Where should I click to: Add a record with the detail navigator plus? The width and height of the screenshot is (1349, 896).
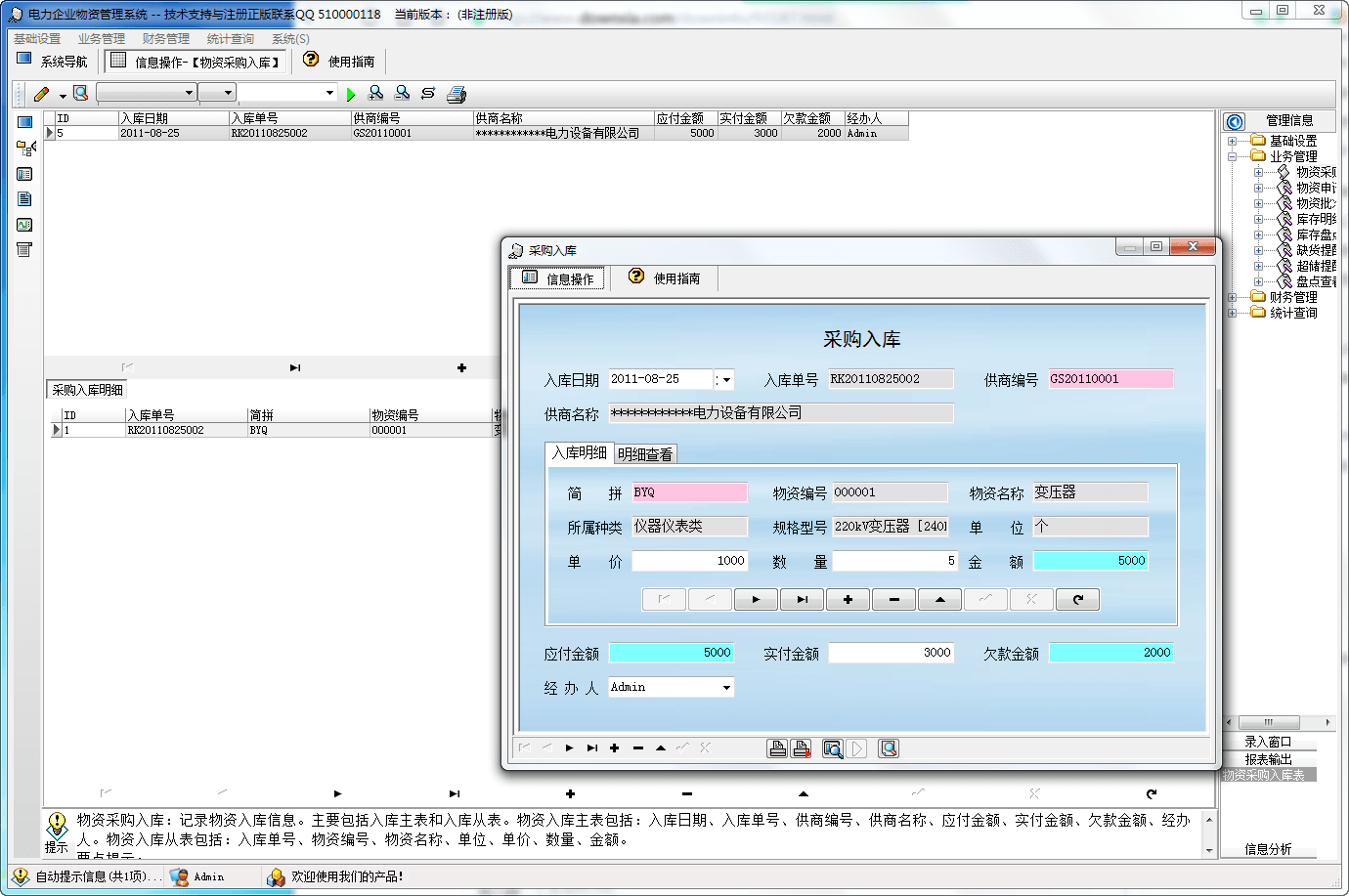point(848,600)
